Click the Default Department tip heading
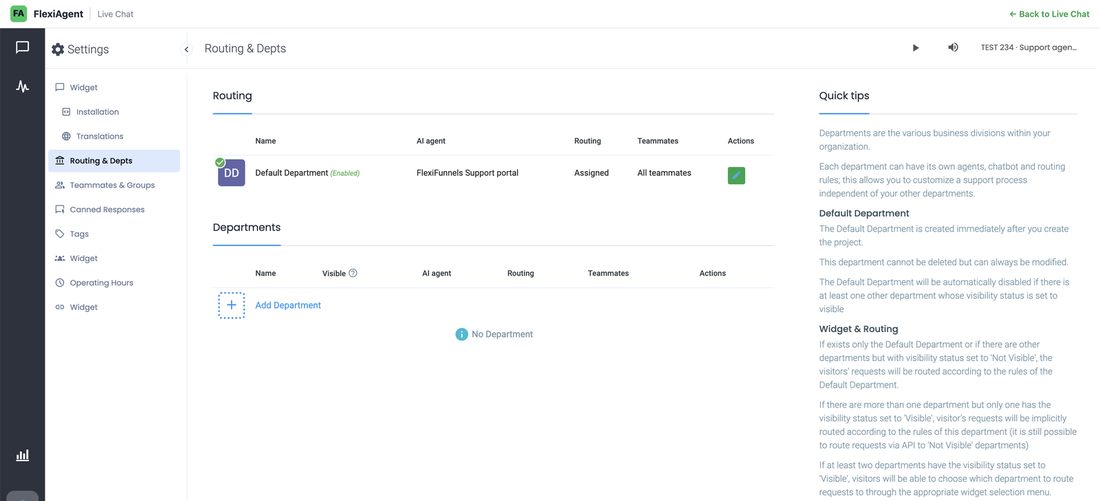Image resolution: width=1100 pixels, height=501 pixels. [864, 213]
